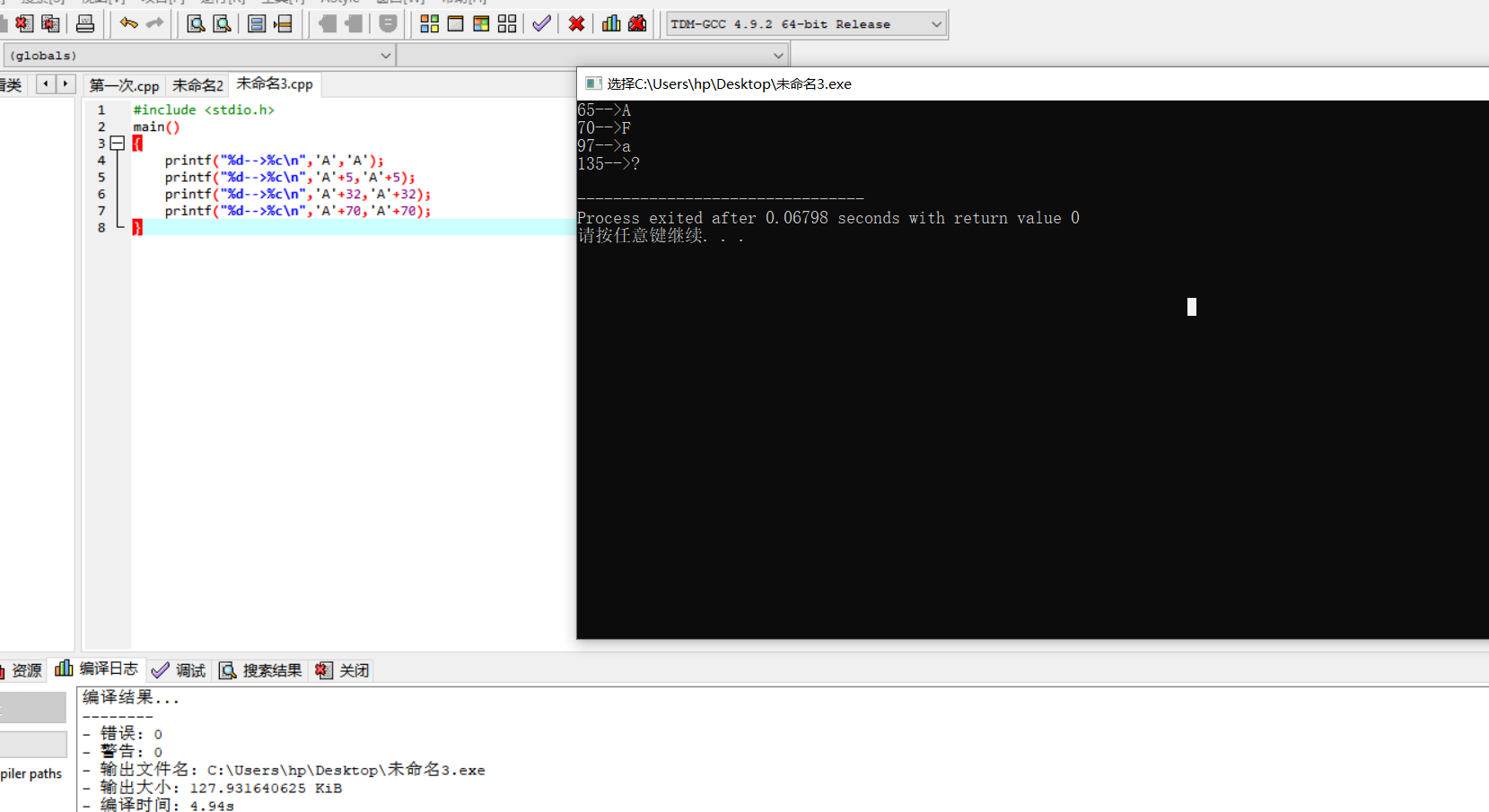Click Delete Profiling Information icon

point(637,23)
